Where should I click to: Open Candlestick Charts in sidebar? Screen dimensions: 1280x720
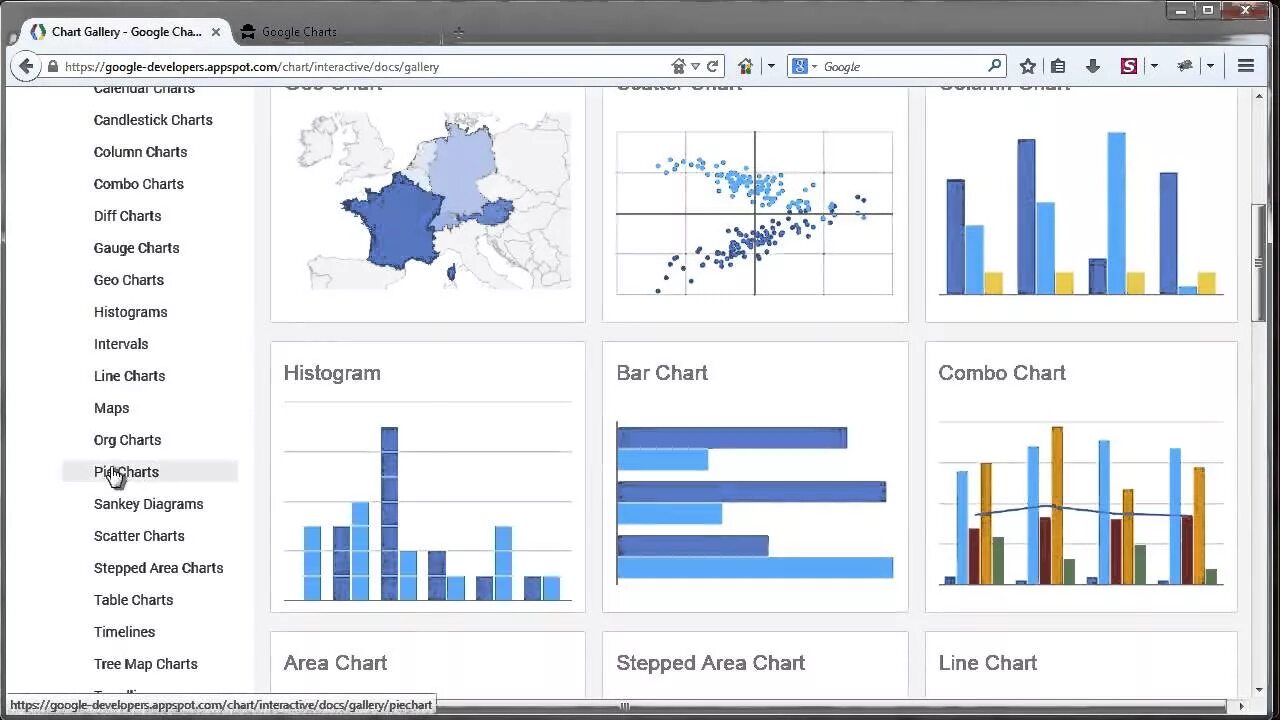153,120
